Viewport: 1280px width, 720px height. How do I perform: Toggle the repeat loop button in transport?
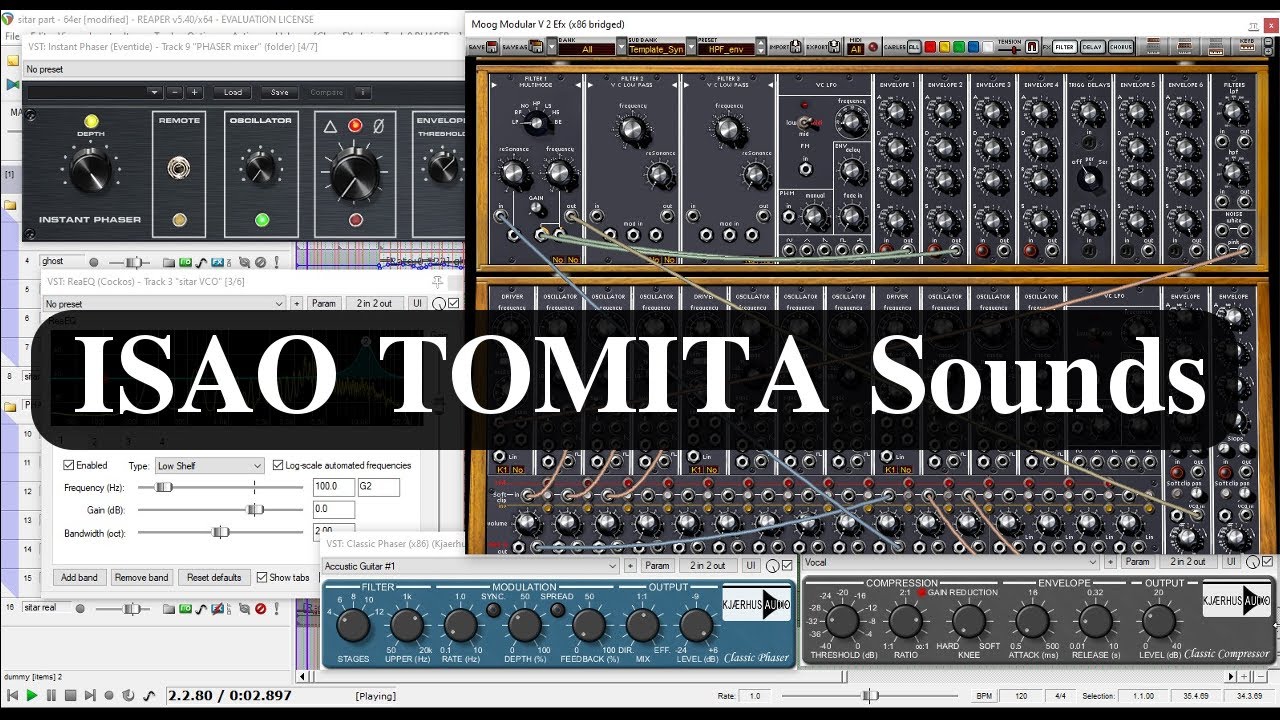coord(128,695)
